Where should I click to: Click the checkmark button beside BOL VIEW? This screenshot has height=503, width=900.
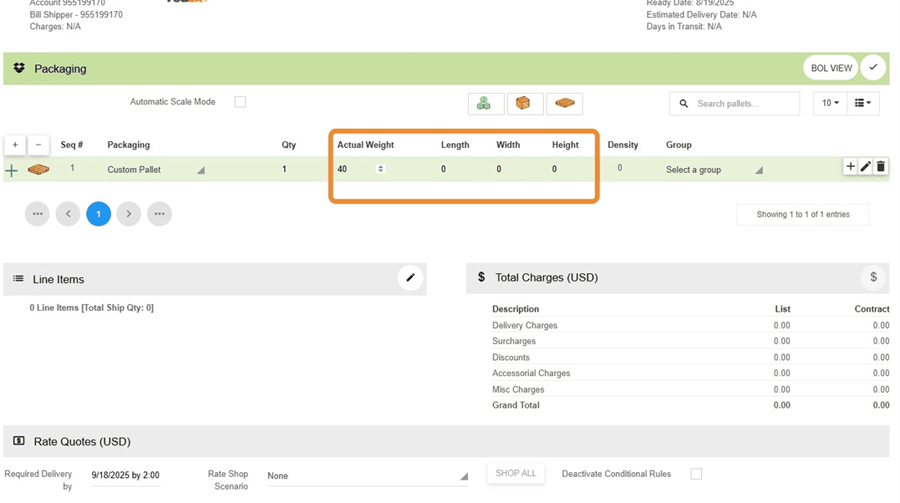(873, 68)
